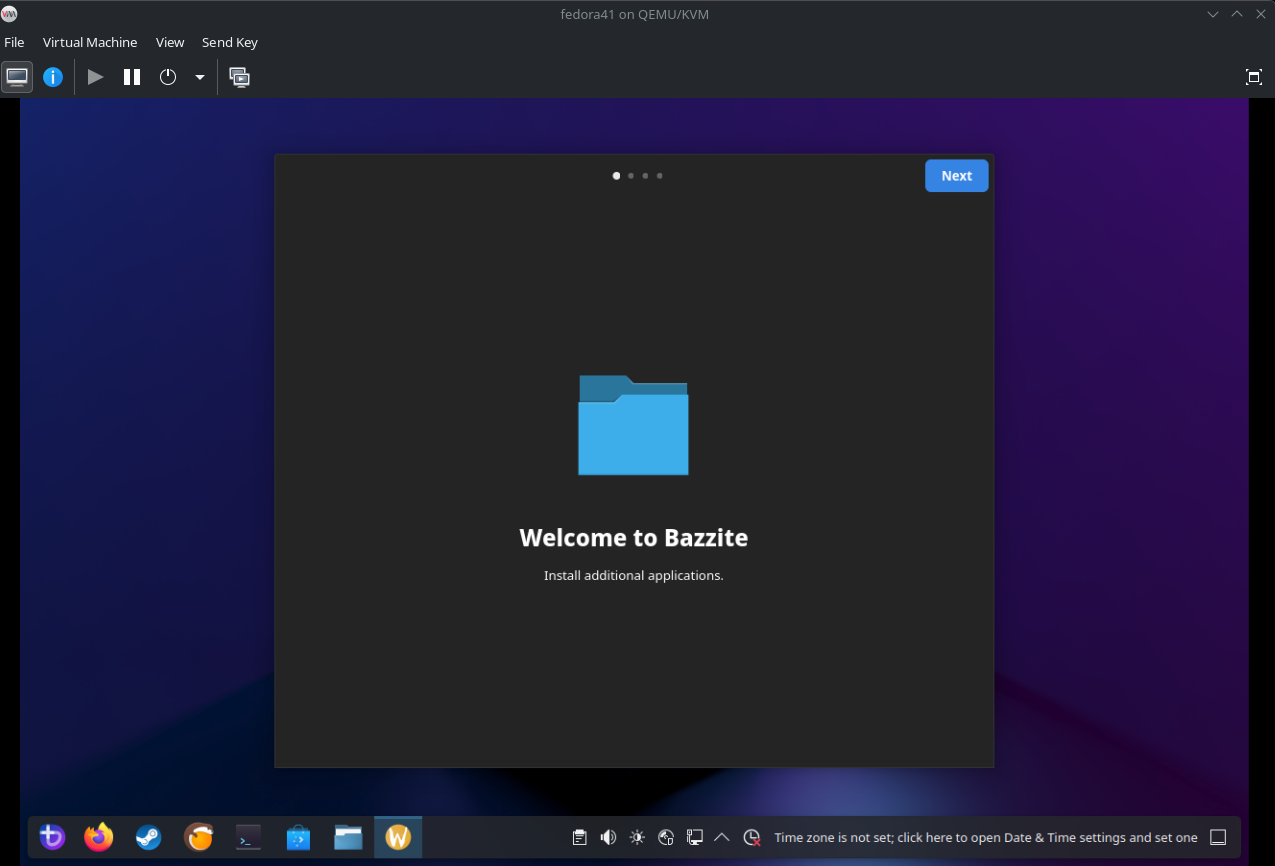The height and width of the screenshot is (866, 1275).
Task: Click Next in Bazzite welcome dialog
Action: click(956, 176)
